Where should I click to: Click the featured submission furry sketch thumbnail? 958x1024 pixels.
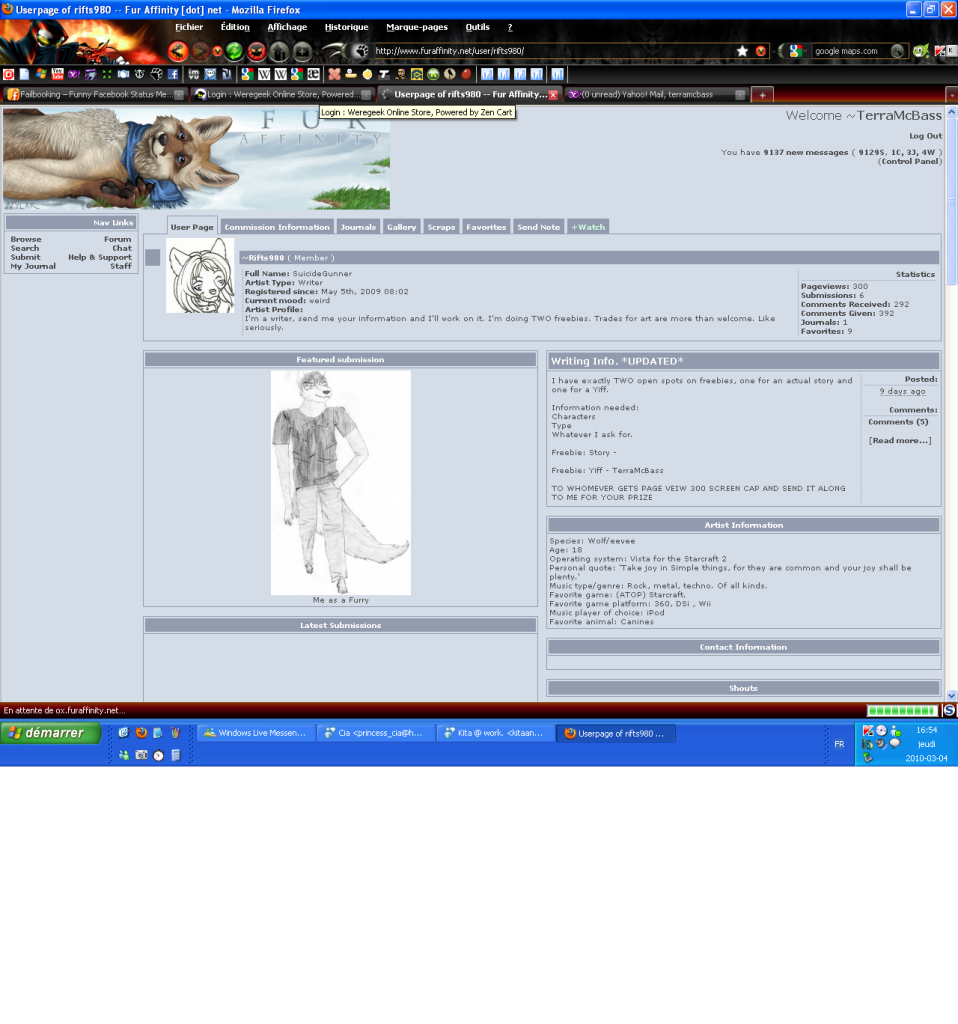click(x=340, y=482)
